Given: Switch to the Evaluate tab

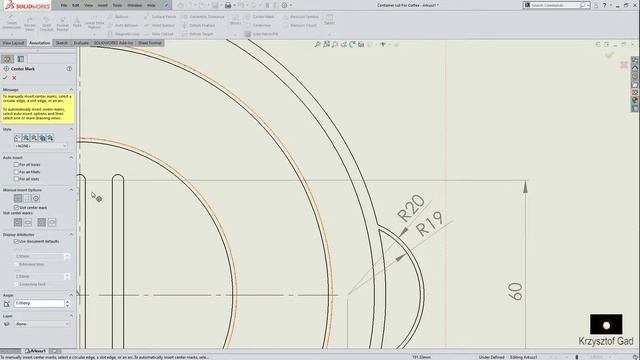Looking at the screenshot, I should pos(81,43).
